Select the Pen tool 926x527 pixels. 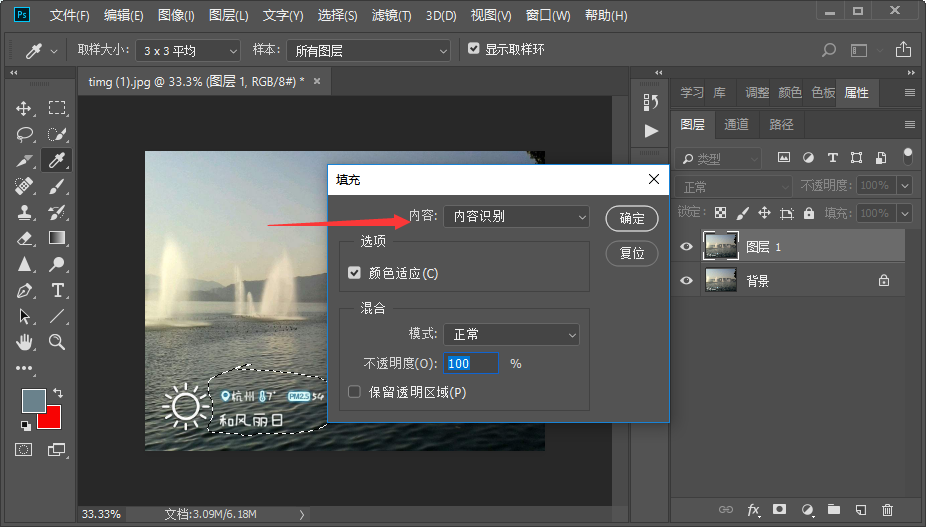tap(24, 290)
